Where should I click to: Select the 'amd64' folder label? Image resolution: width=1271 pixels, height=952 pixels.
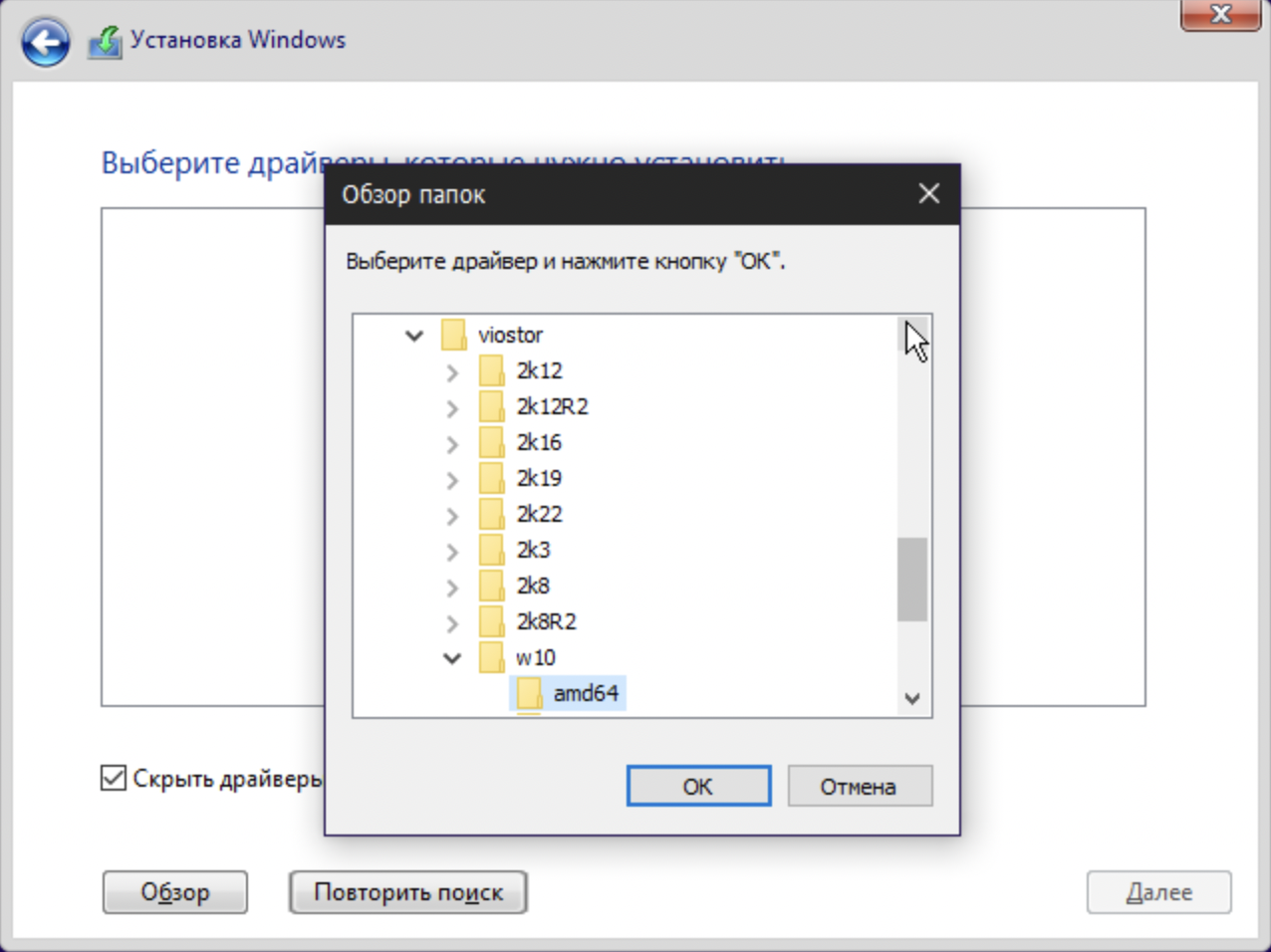click(586, 693)
